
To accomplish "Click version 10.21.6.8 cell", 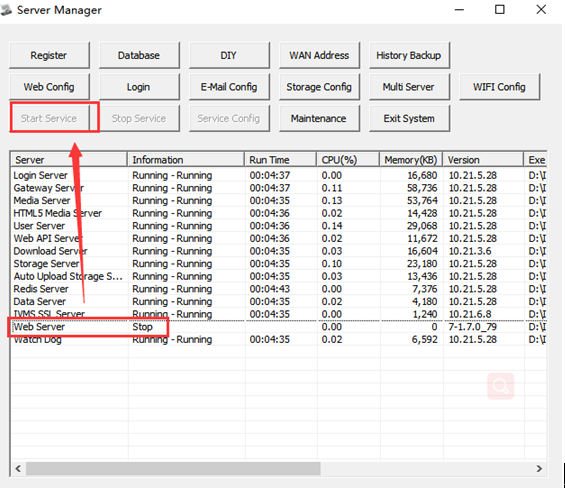I will click(470, 314).
